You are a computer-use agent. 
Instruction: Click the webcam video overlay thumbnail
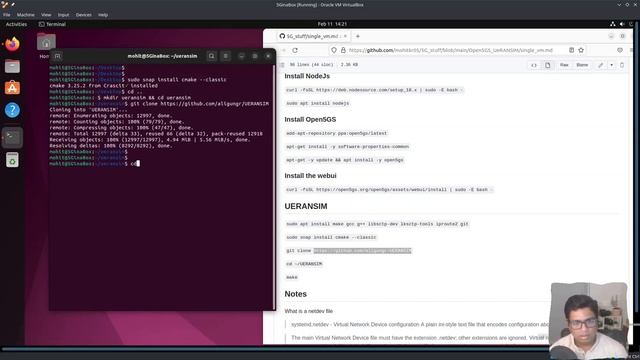(589, 321)
